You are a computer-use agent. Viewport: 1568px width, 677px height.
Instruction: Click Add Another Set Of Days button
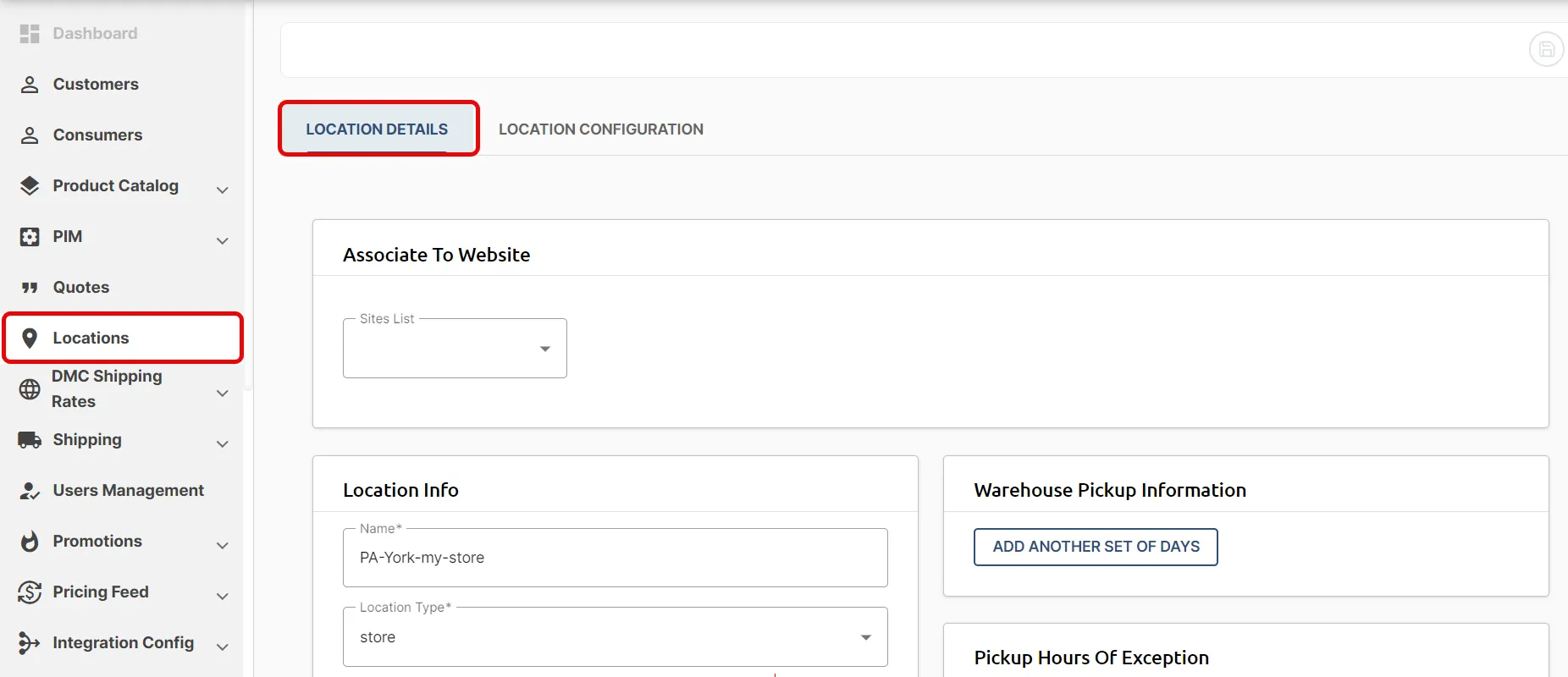click(1096, 547)
